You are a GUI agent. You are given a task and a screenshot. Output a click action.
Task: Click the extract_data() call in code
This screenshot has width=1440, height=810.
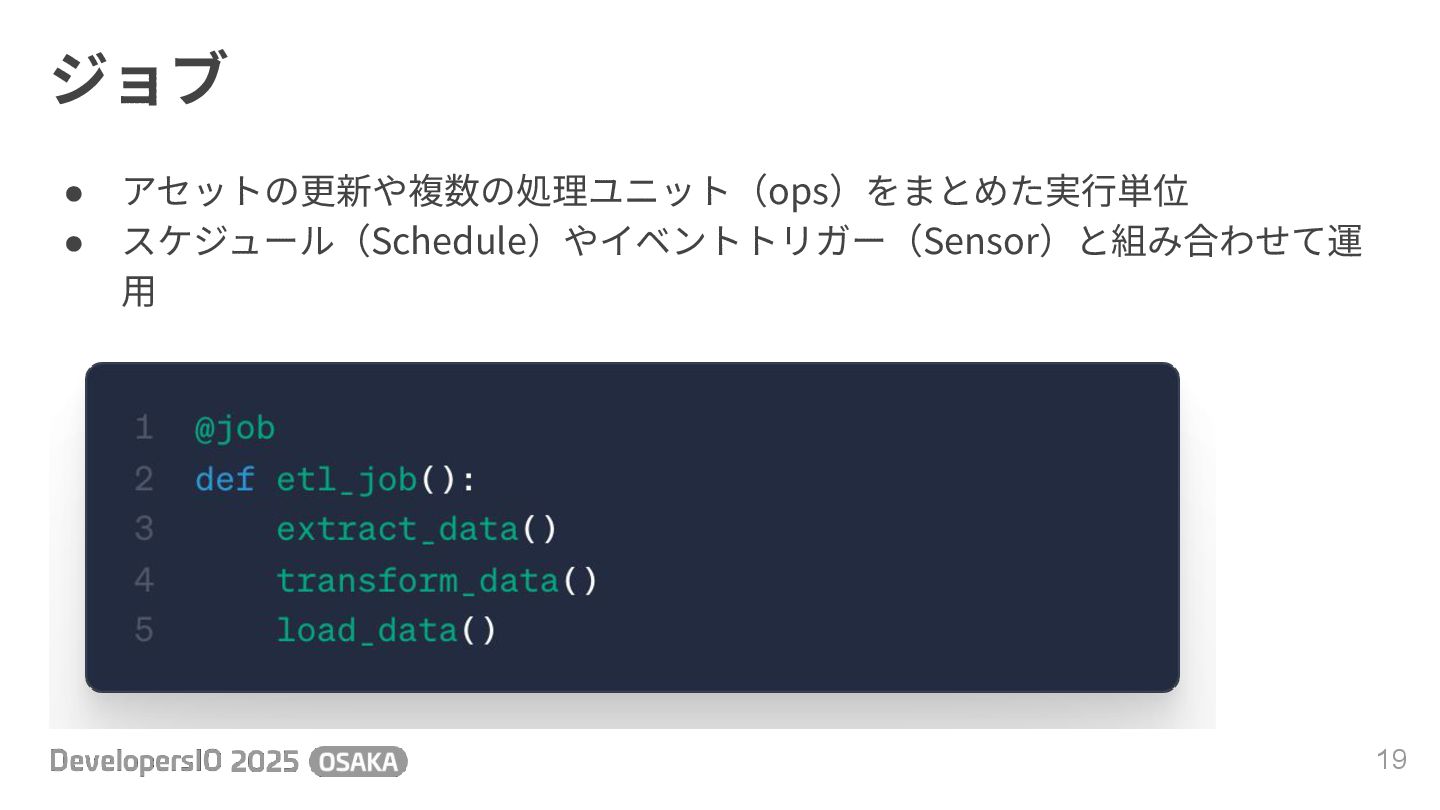click(416, 530)
